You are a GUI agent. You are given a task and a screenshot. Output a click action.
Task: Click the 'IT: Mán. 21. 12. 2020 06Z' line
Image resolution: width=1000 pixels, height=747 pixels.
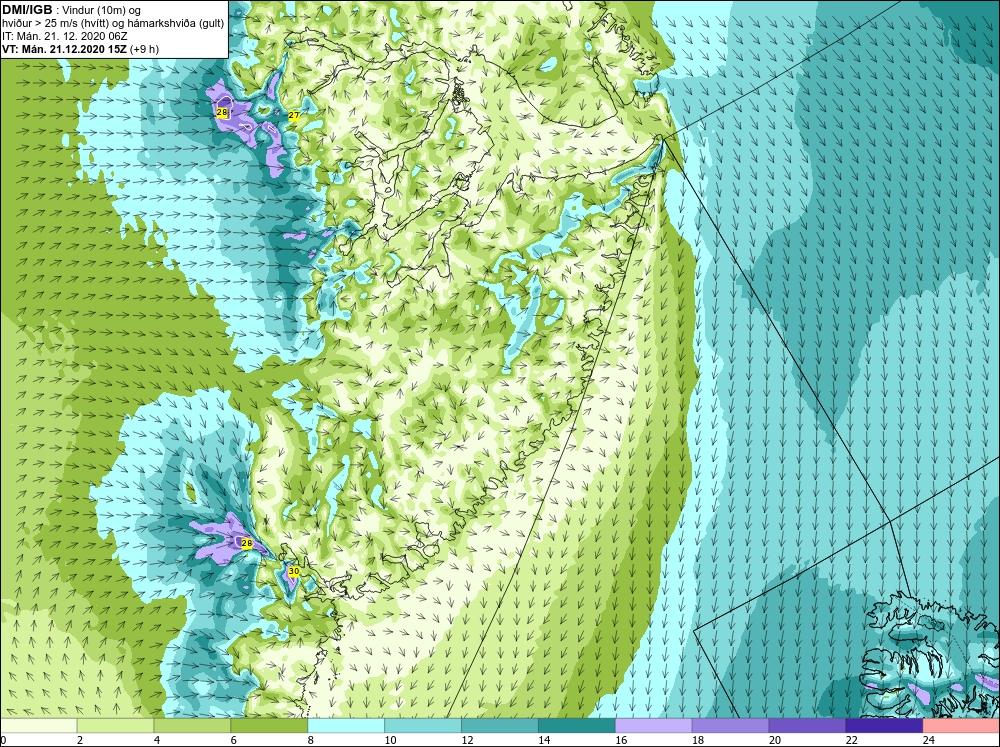point(64,36)
